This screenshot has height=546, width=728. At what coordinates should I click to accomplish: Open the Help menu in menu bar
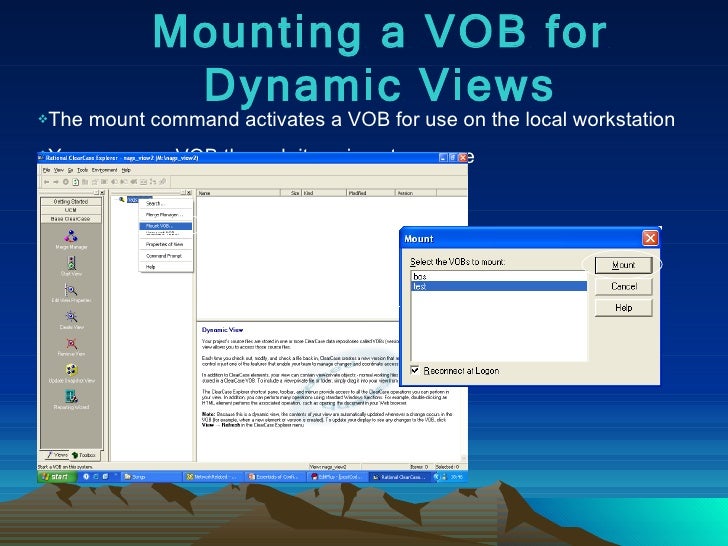pyautogui.click(x=126, y=170)
